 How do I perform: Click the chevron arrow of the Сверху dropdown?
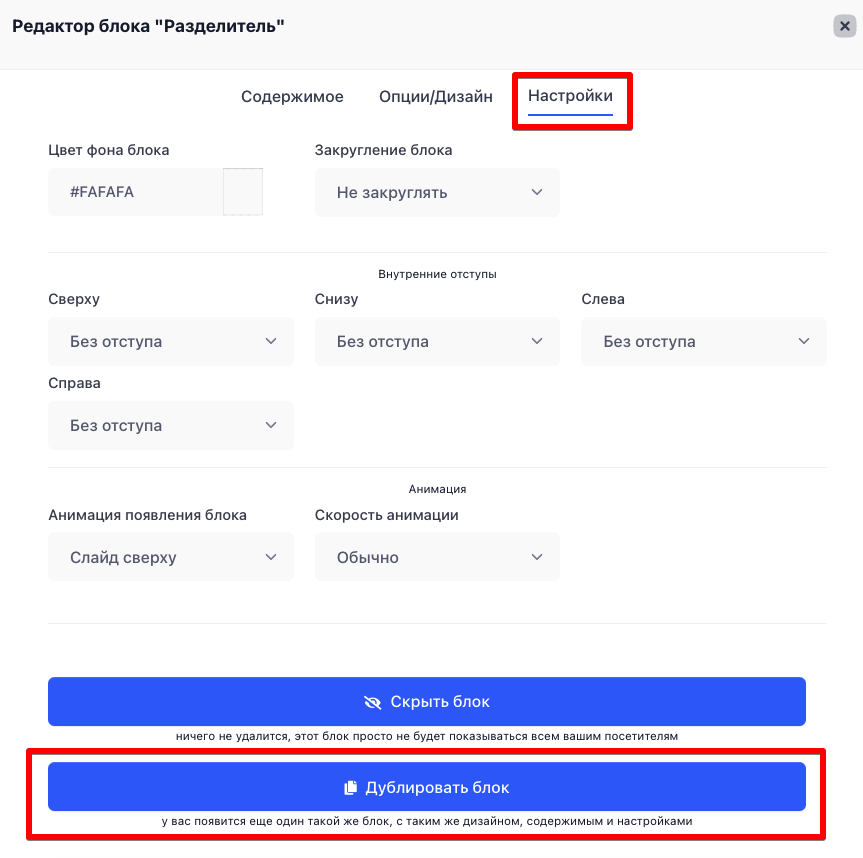pos(271,341)
